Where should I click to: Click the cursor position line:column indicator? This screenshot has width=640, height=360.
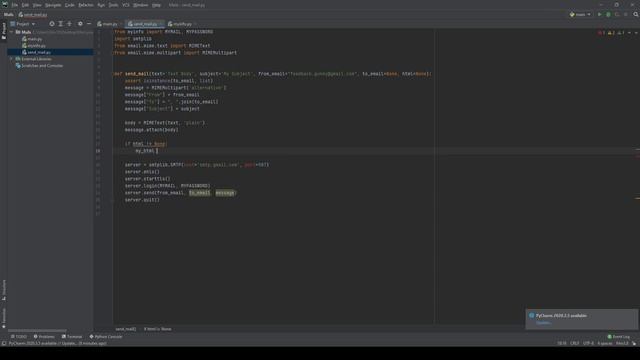[x=562, y=343]
